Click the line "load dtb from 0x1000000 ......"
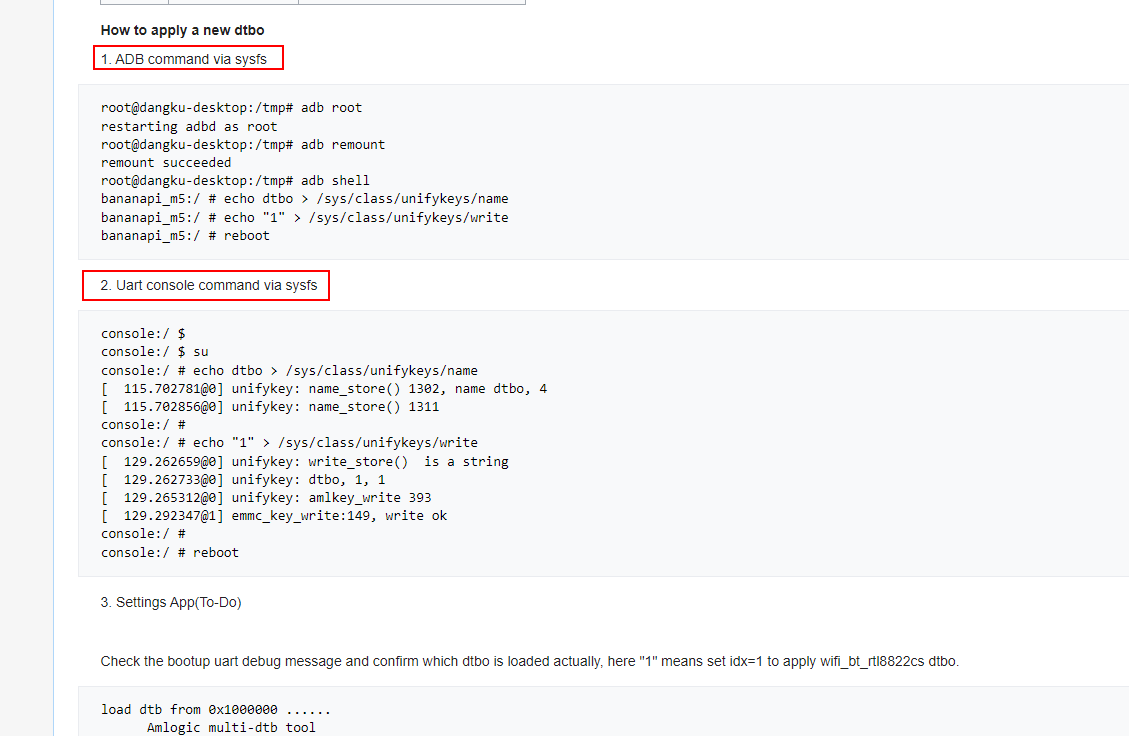 point(216,709)
